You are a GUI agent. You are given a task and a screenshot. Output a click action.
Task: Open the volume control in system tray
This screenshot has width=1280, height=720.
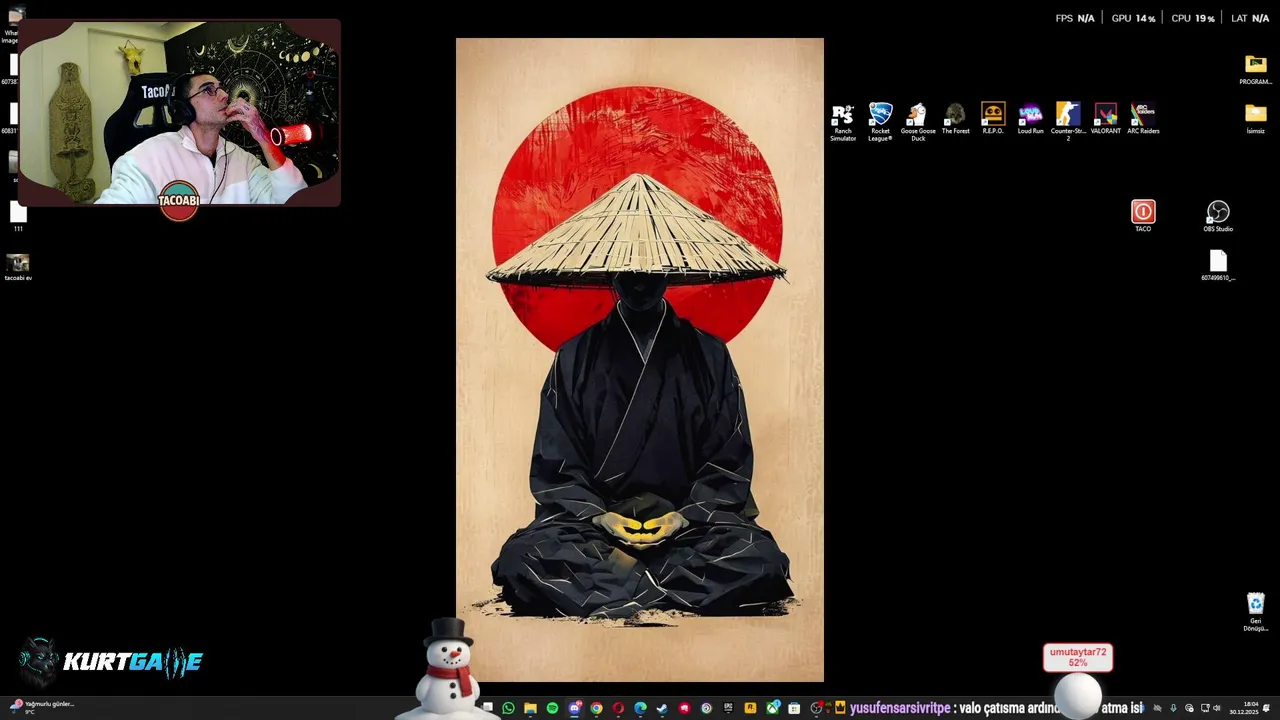pos(1217,708)
